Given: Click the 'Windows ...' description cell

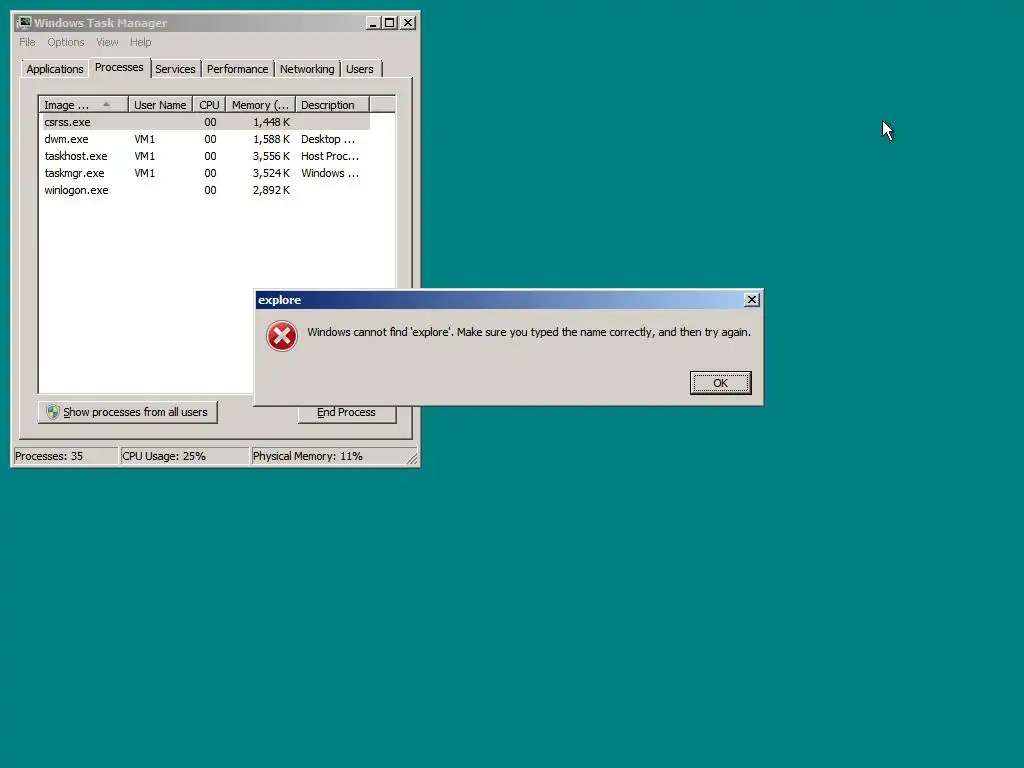Looking at the screenshot, I should pos(330,173).
